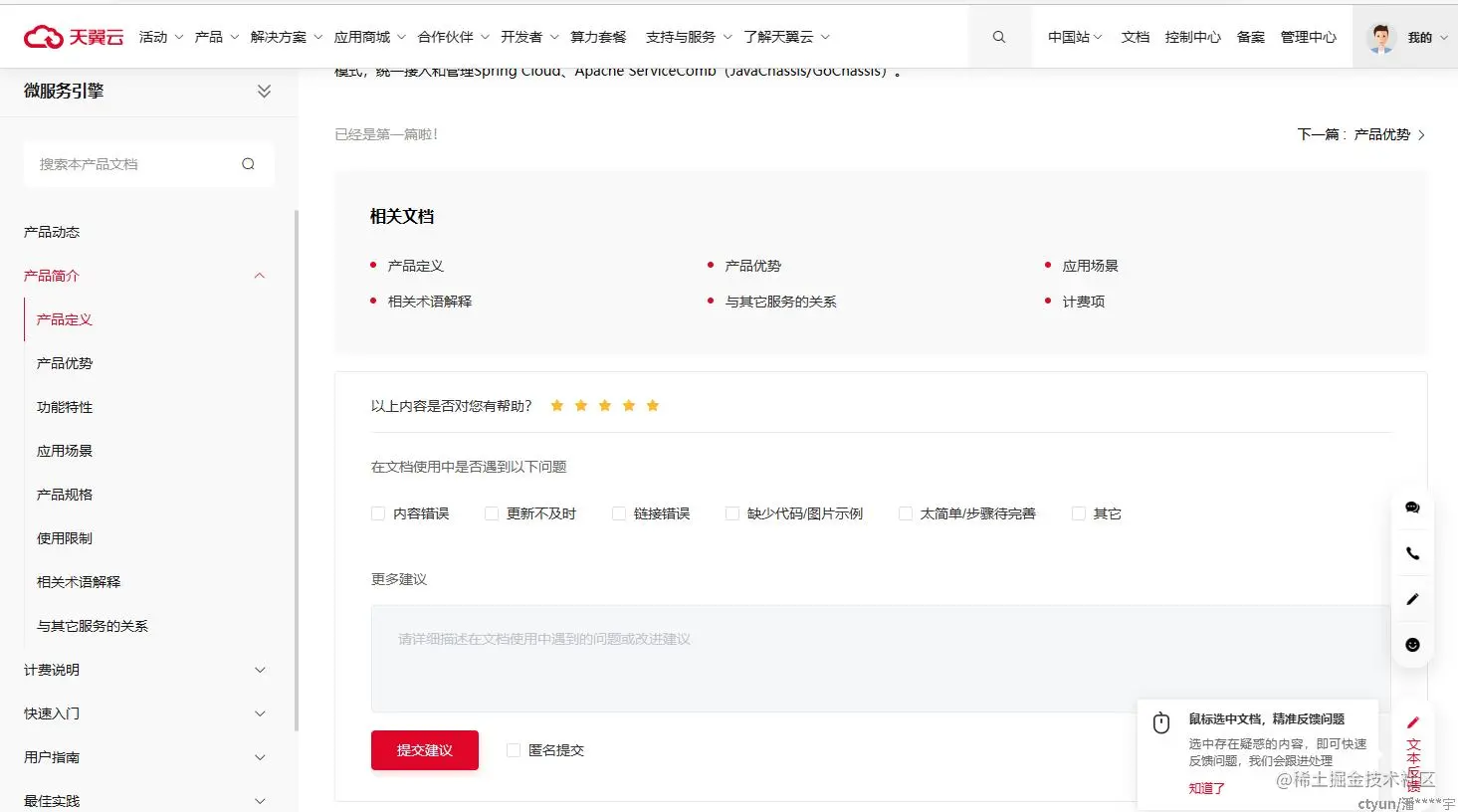The width and height of the screenshot is (1458, 812).
Task: Open 管理中心 link
Action: pyautogui.click(x=1309, y=37)
